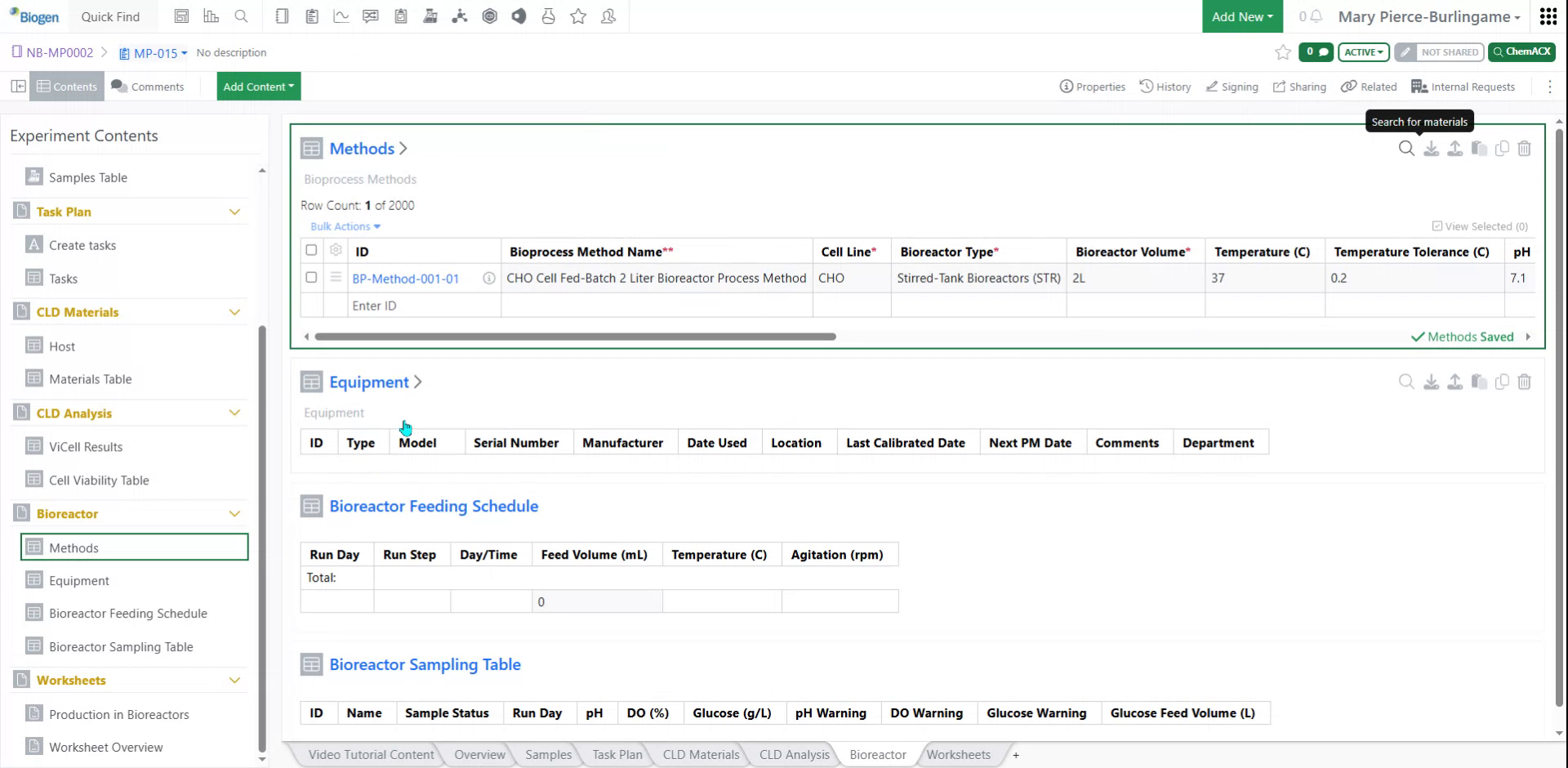1568x768 pixels.
Task: Open the ACTIVE status dropdown
Action: pyautogui.click(x=1362, y=51)
